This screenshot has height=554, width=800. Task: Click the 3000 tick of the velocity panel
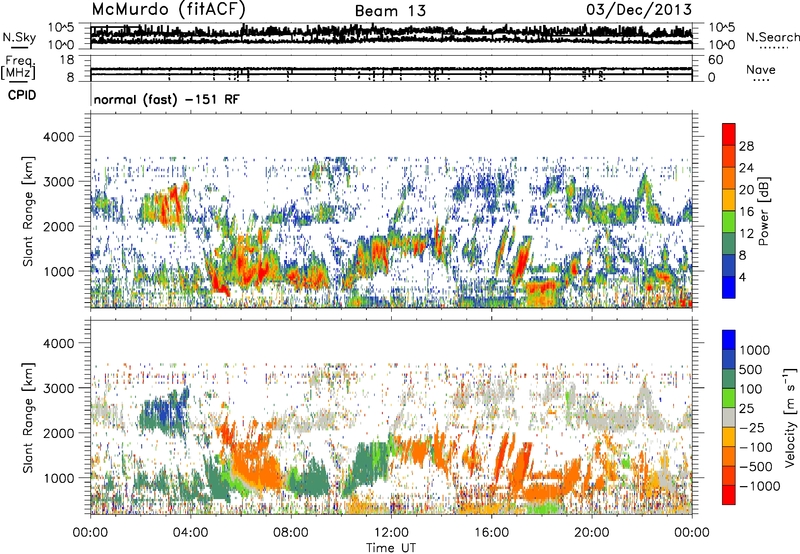click(58, 388)
